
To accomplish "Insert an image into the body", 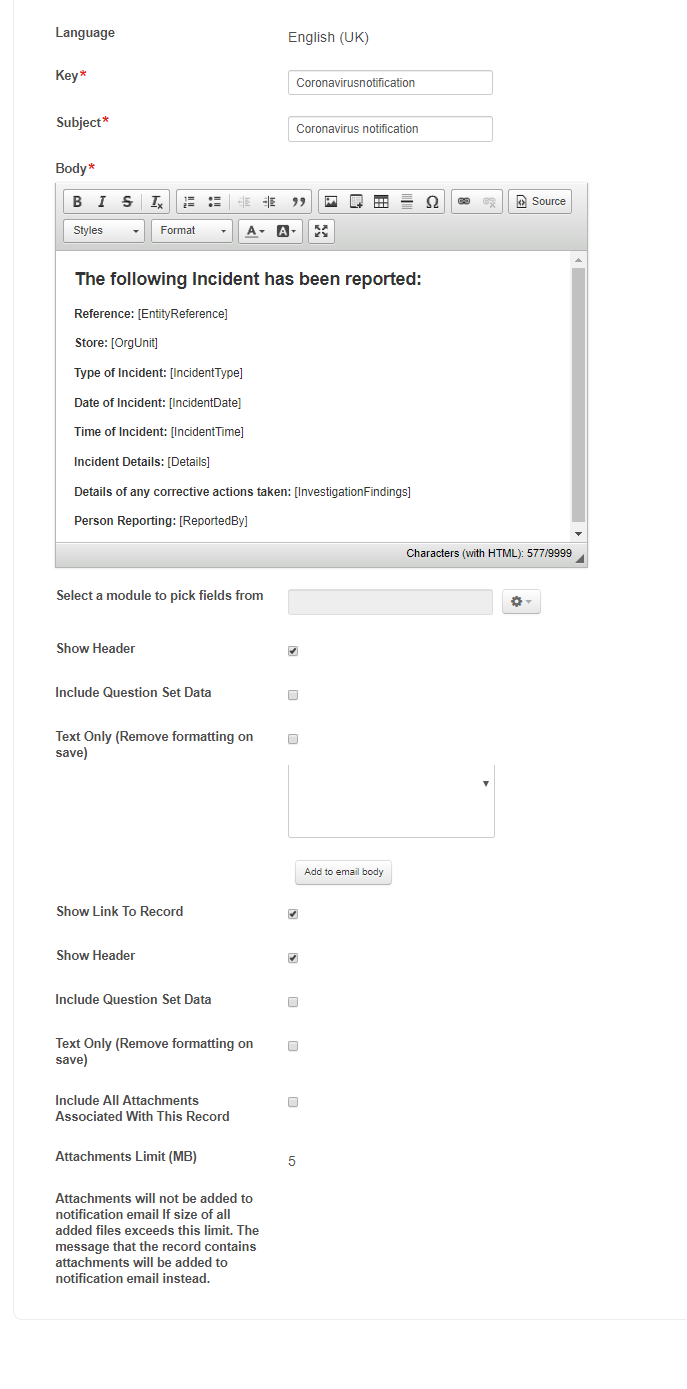I will (x=331, y=202).
